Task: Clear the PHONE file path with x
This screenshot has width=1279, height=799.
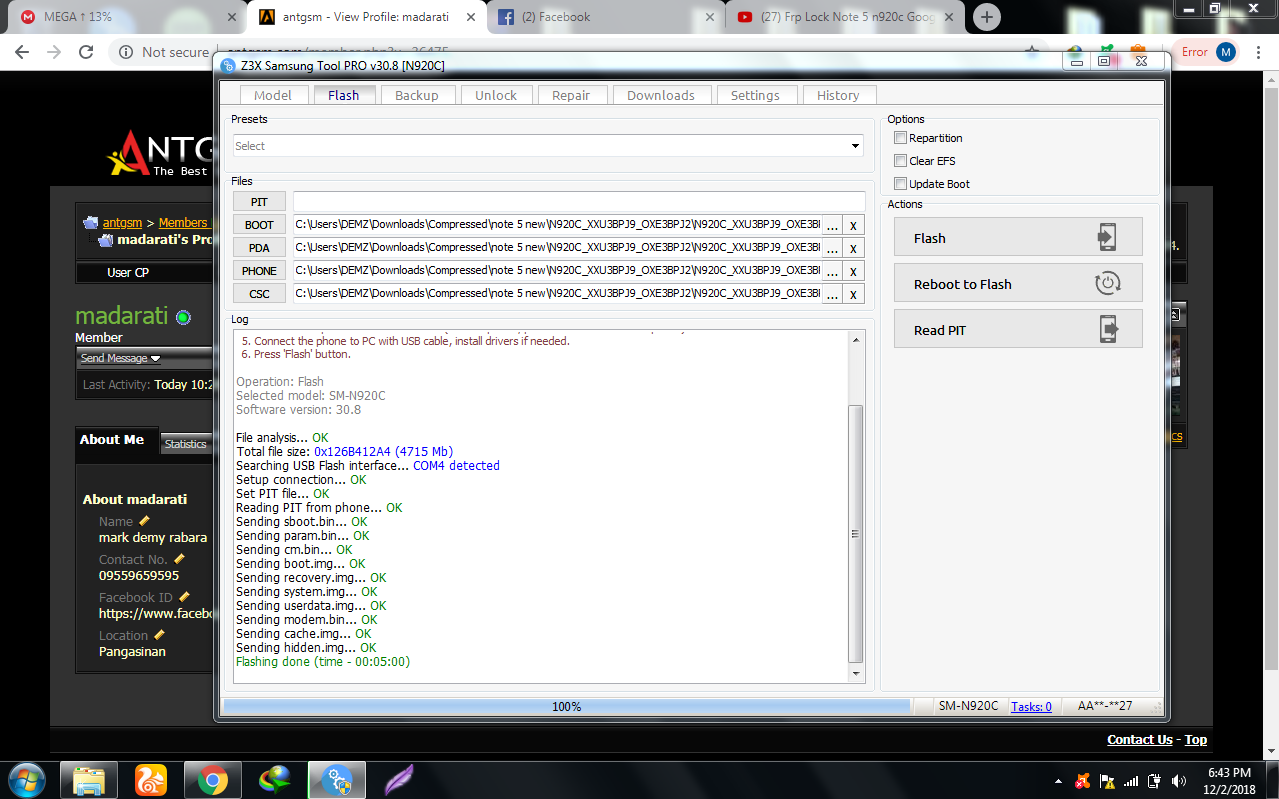Action: [853, 271]
